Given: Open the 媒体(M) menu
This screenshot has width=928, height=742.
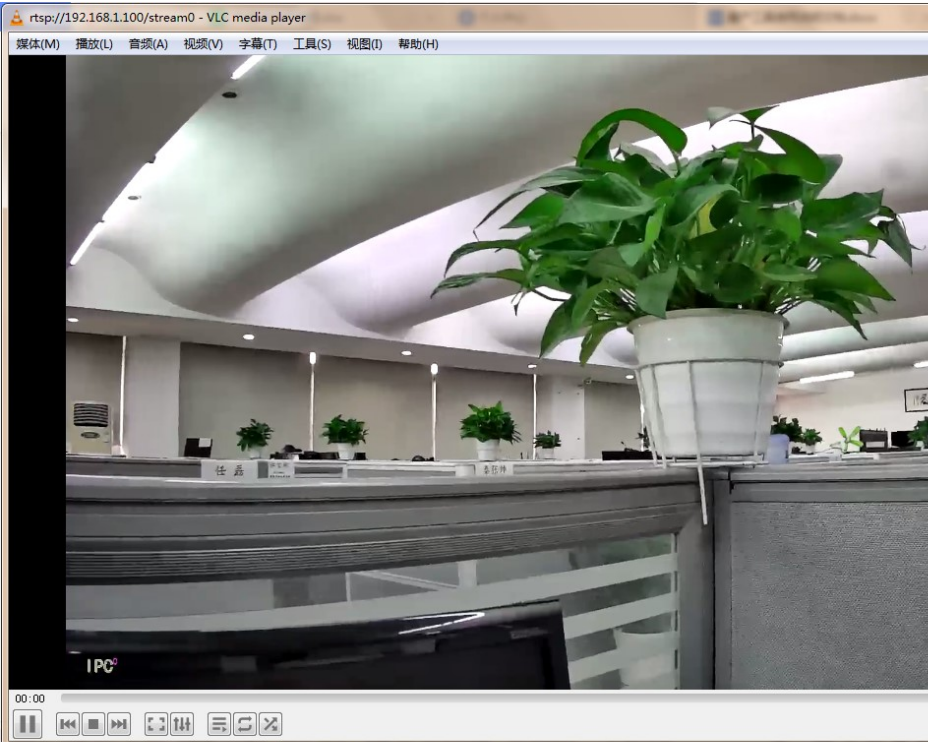Looking at the screenshot, I should (x=38, y=44).
